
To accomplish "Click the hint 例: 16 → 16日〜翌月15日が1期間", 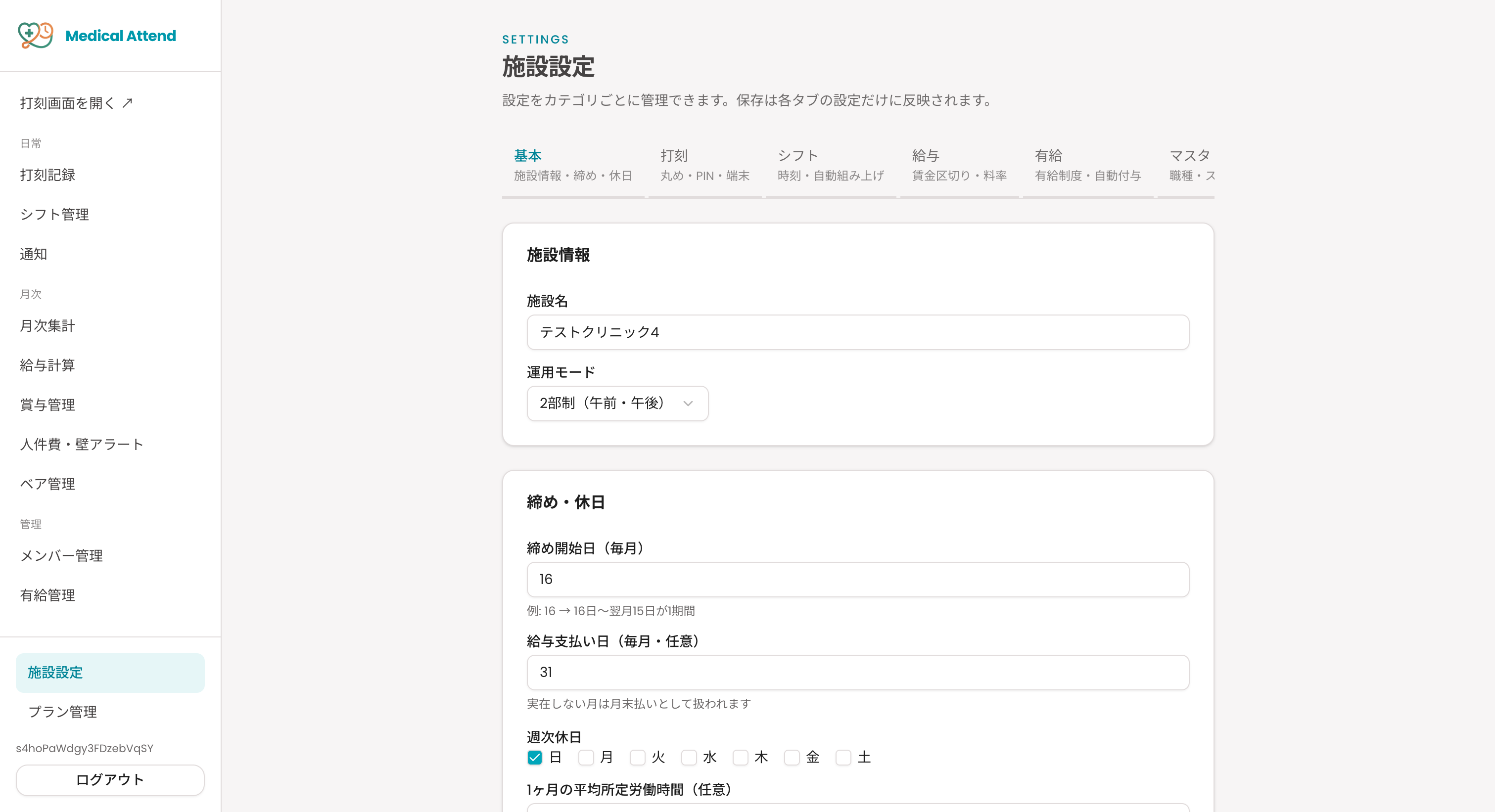I will pyautogui.click(x=611, y=611).
